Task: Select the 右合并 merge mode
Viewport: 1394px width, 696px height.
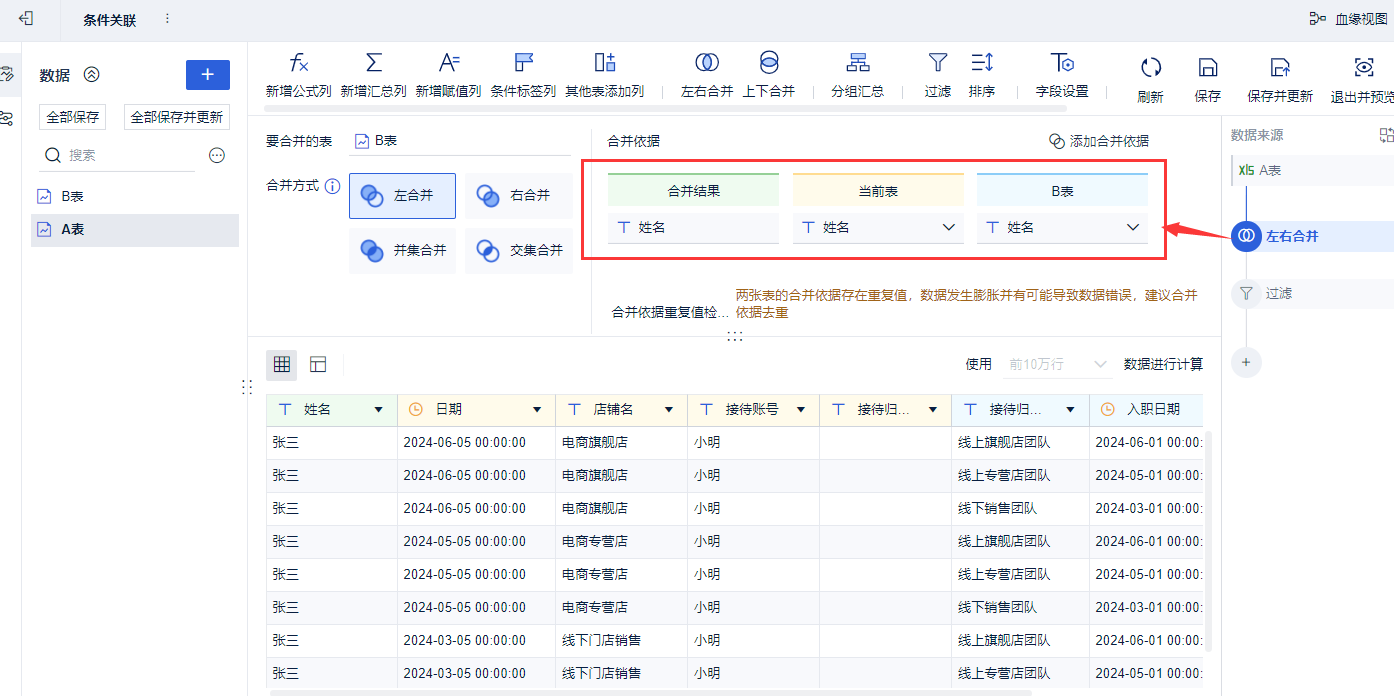Action: [x=518, y=196]
